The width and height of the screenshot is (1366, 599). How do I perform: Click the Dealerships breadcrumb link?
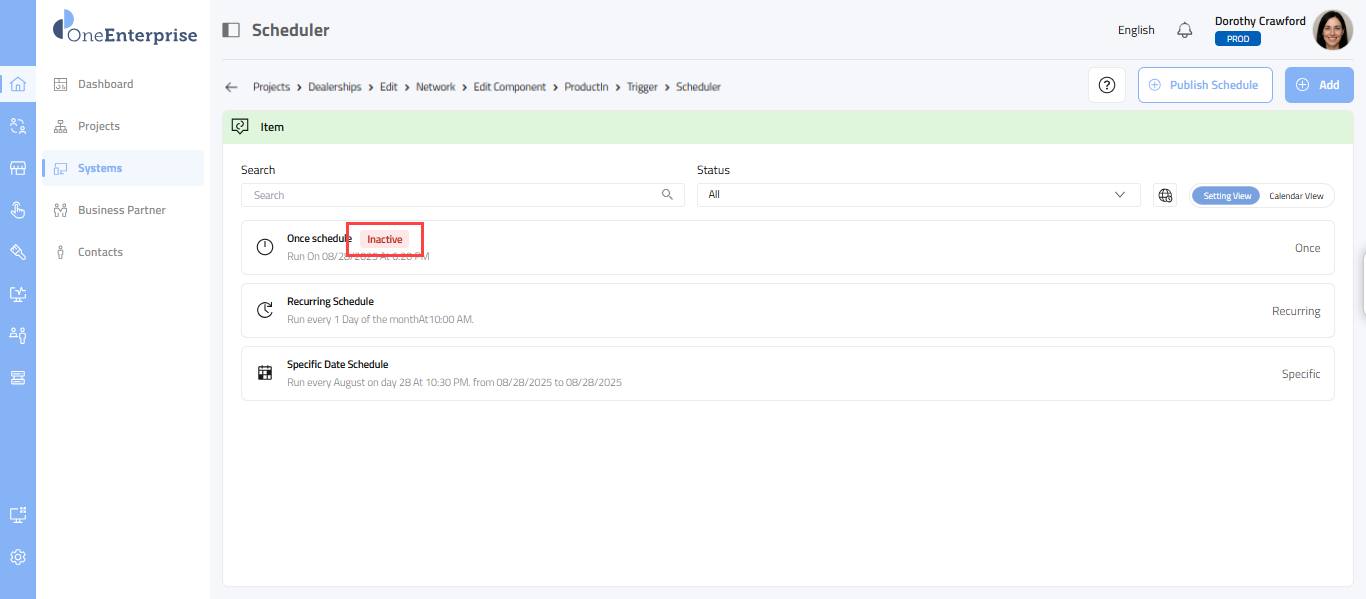pyautogui.click(x=335, y=87)
